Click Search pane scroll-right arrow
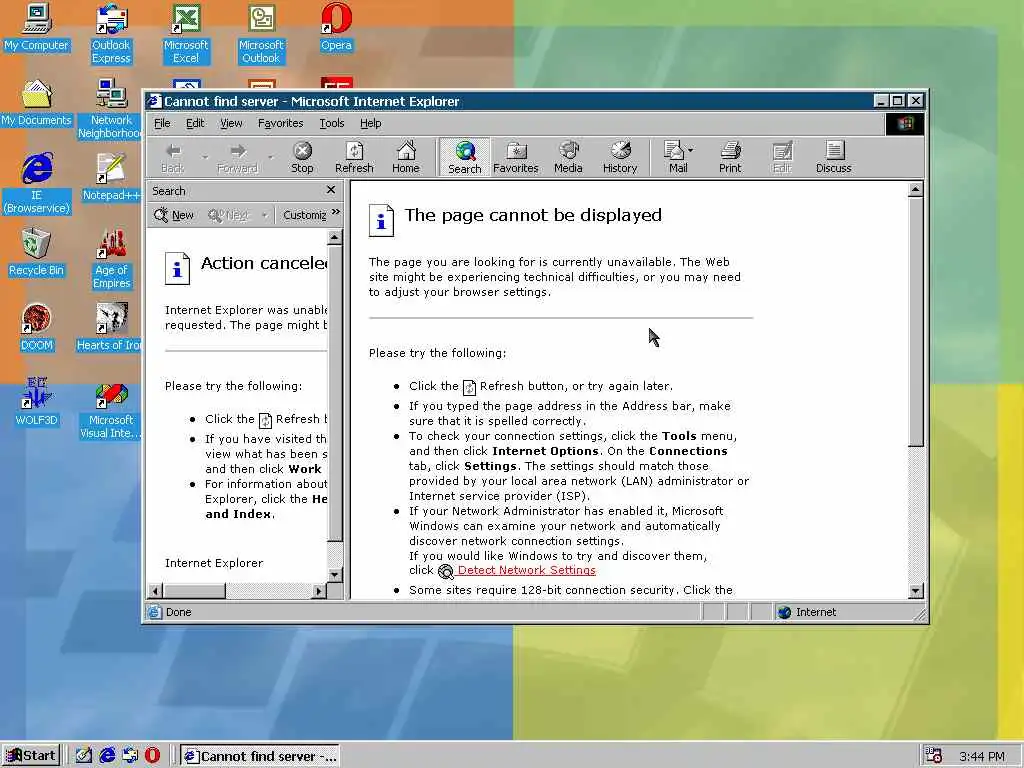Viewport: 1024px width, 768px height. [318, 591]
